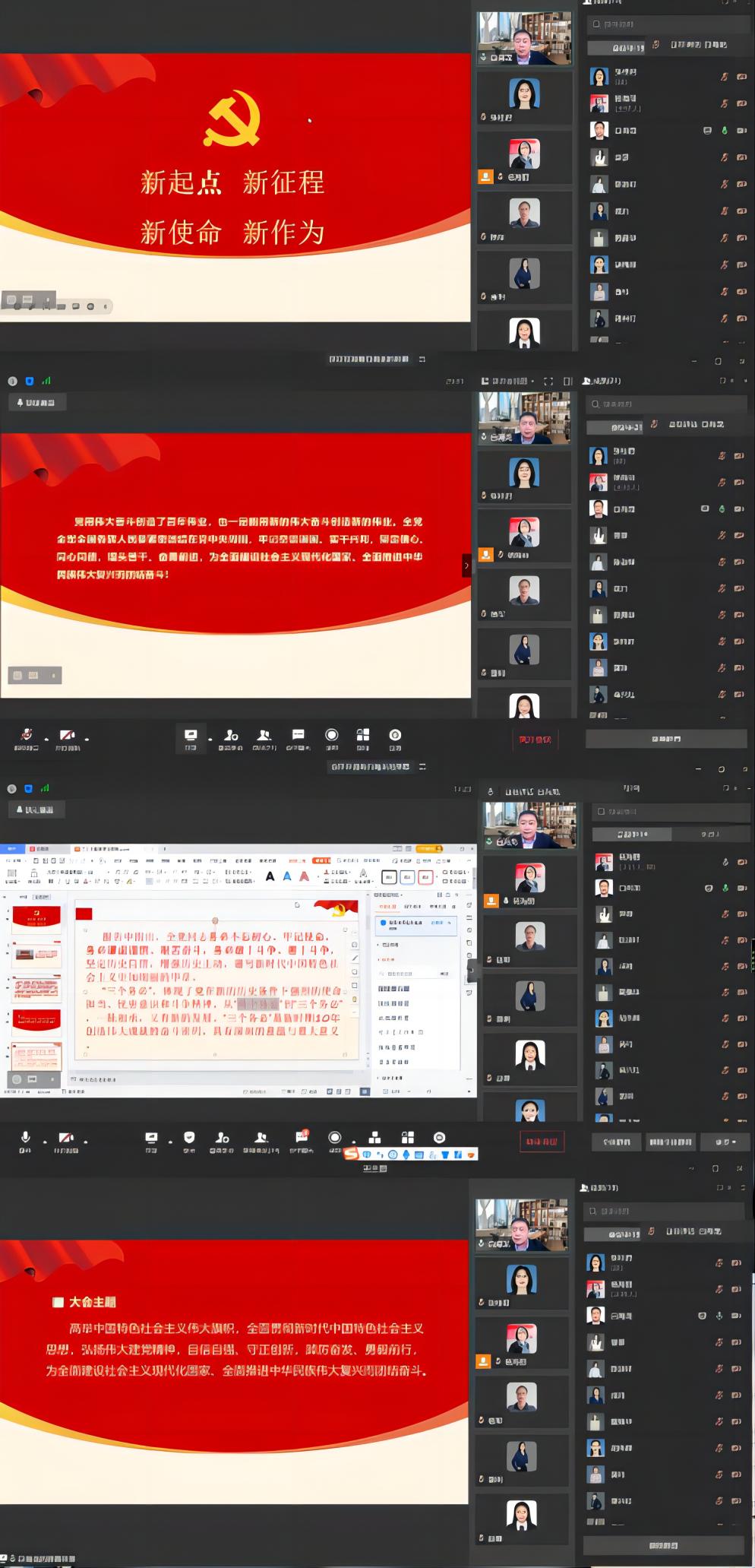The width and height of the screenshot is (755, 1568).
Task: Click invite icon right of security shield
Action: coord(222,1138)
